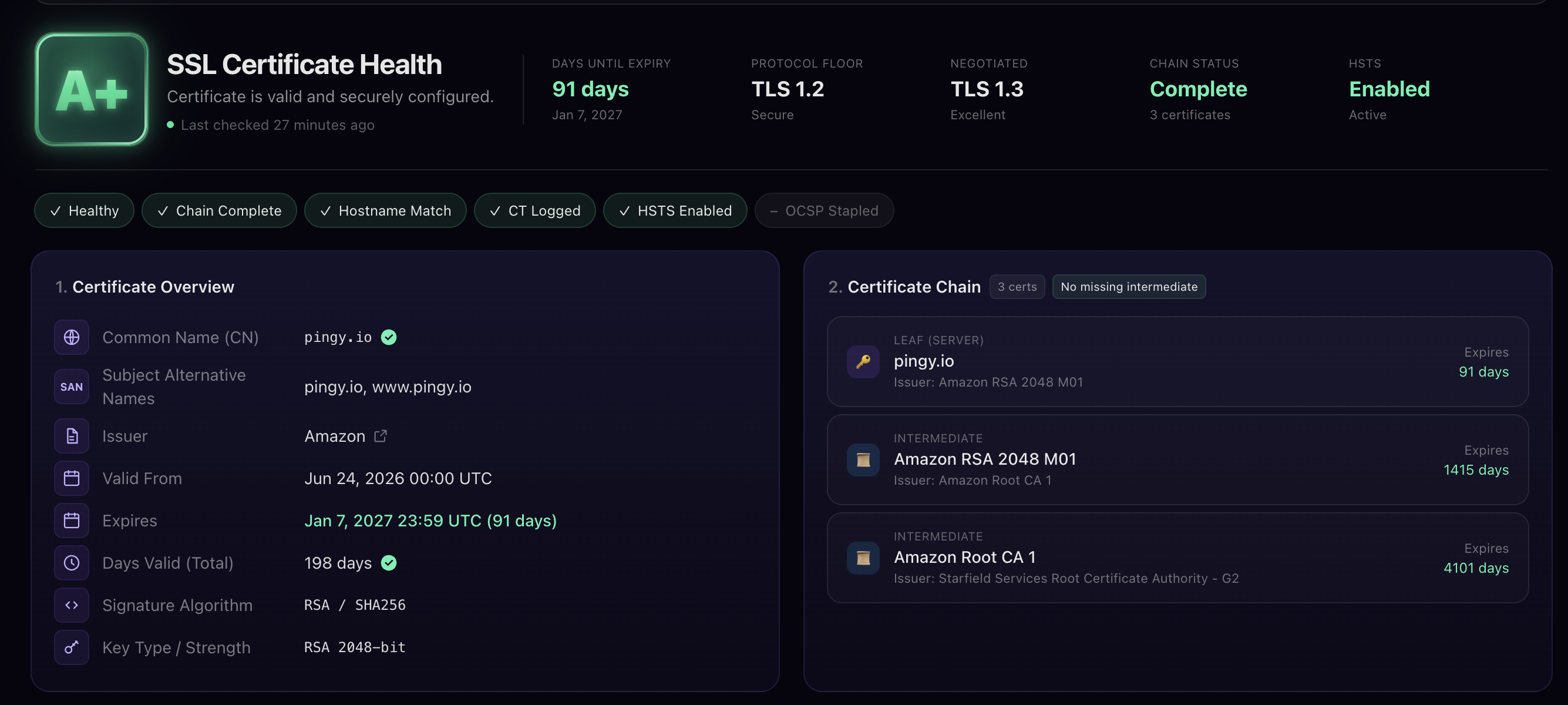Viewport: 1568px width, 705px height.
Task: Click the 3 certs badge
Action: pos(1017,287)
